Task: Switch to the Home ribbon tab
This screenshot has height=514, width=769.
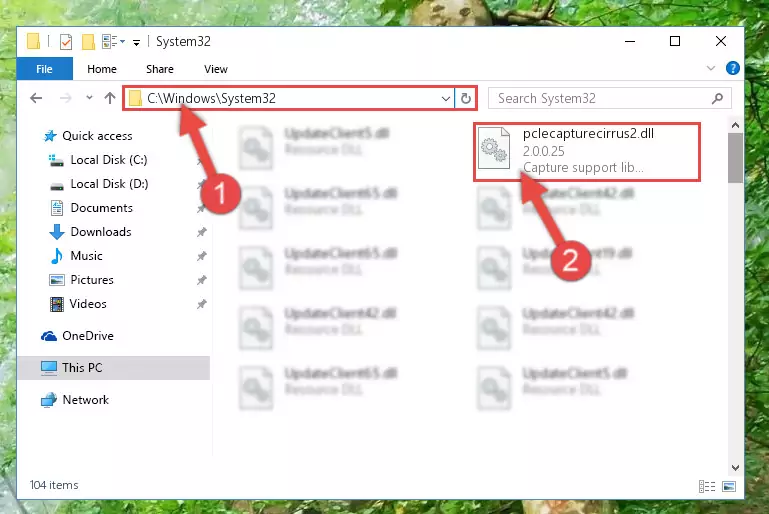Action: click(102, 69)
